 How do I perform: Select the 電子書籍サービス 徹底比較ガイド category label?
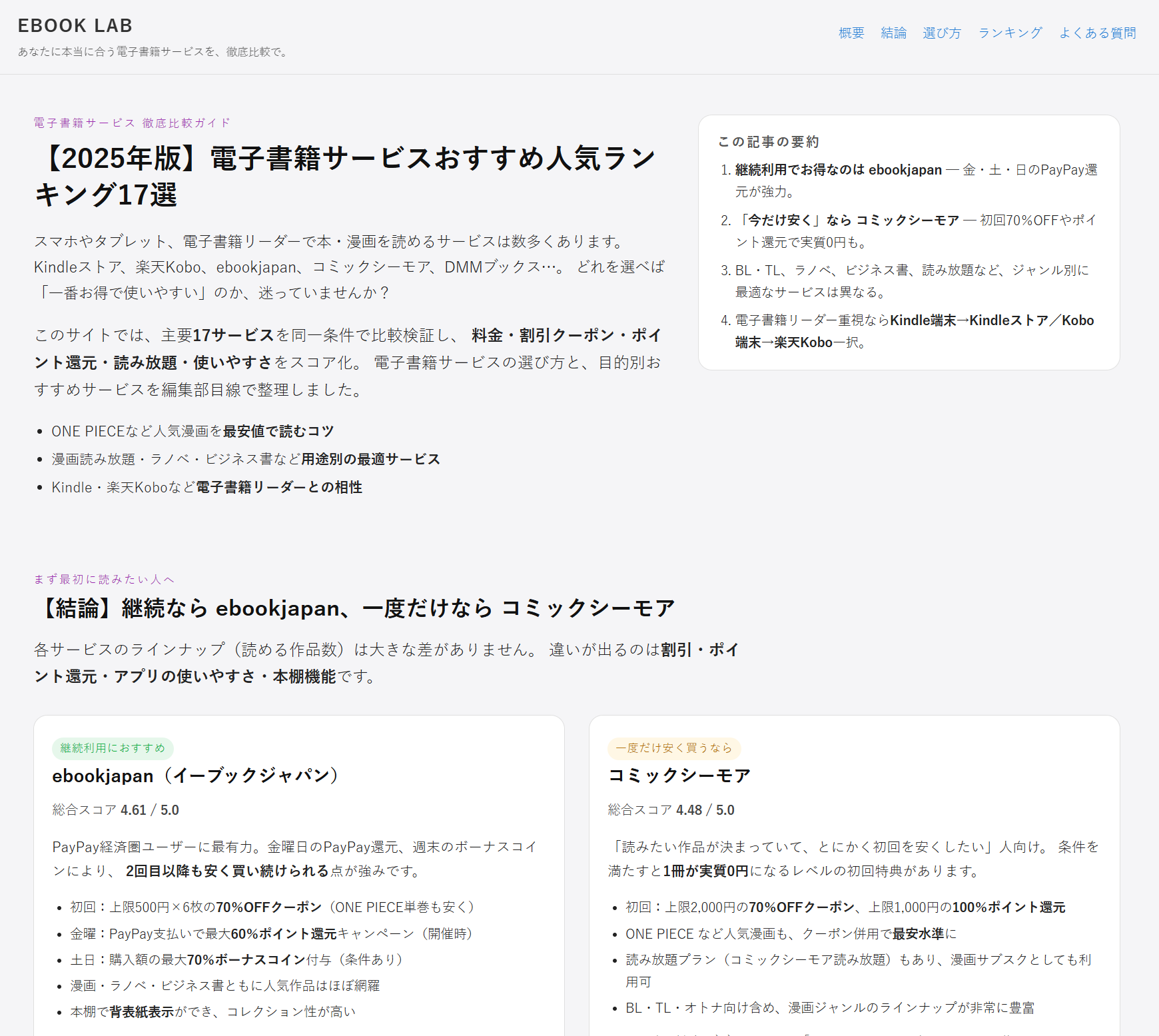tap(129, 123)
